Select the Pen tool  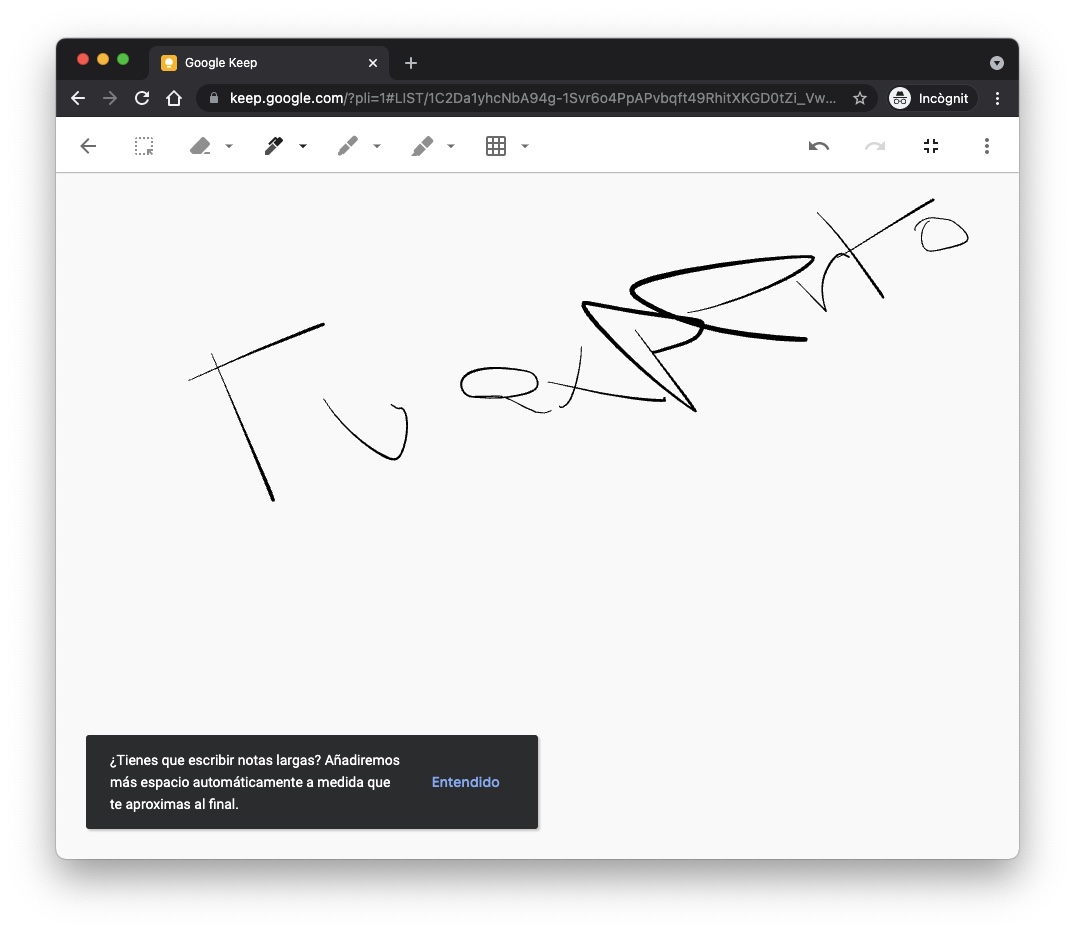[x=273, y=146]
